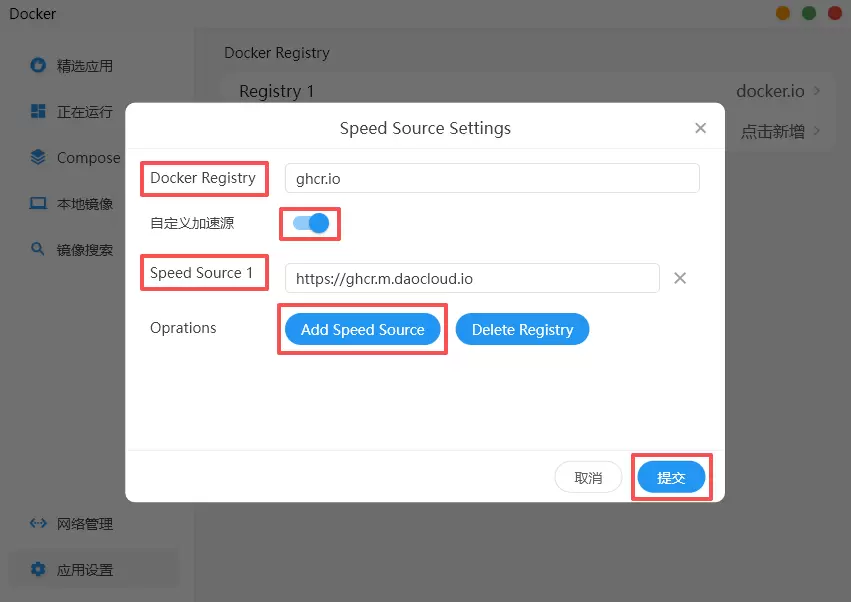Click the 精选应用 sidebar icon
The width and height of the screenshot is (851, 602).
[x=38, y=66]
